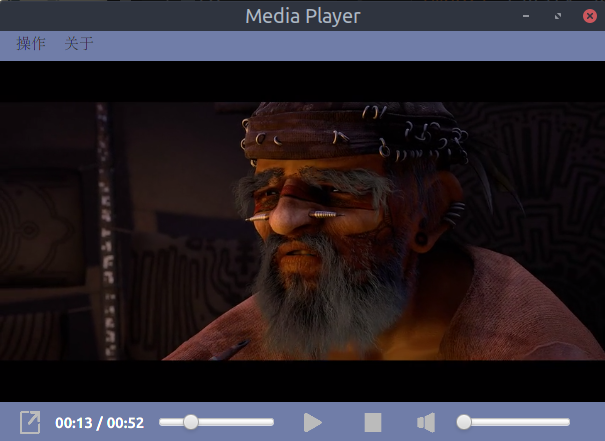This screenshot has height=441, width=605.
Task: Start playback with the play button
Action: 313,422
